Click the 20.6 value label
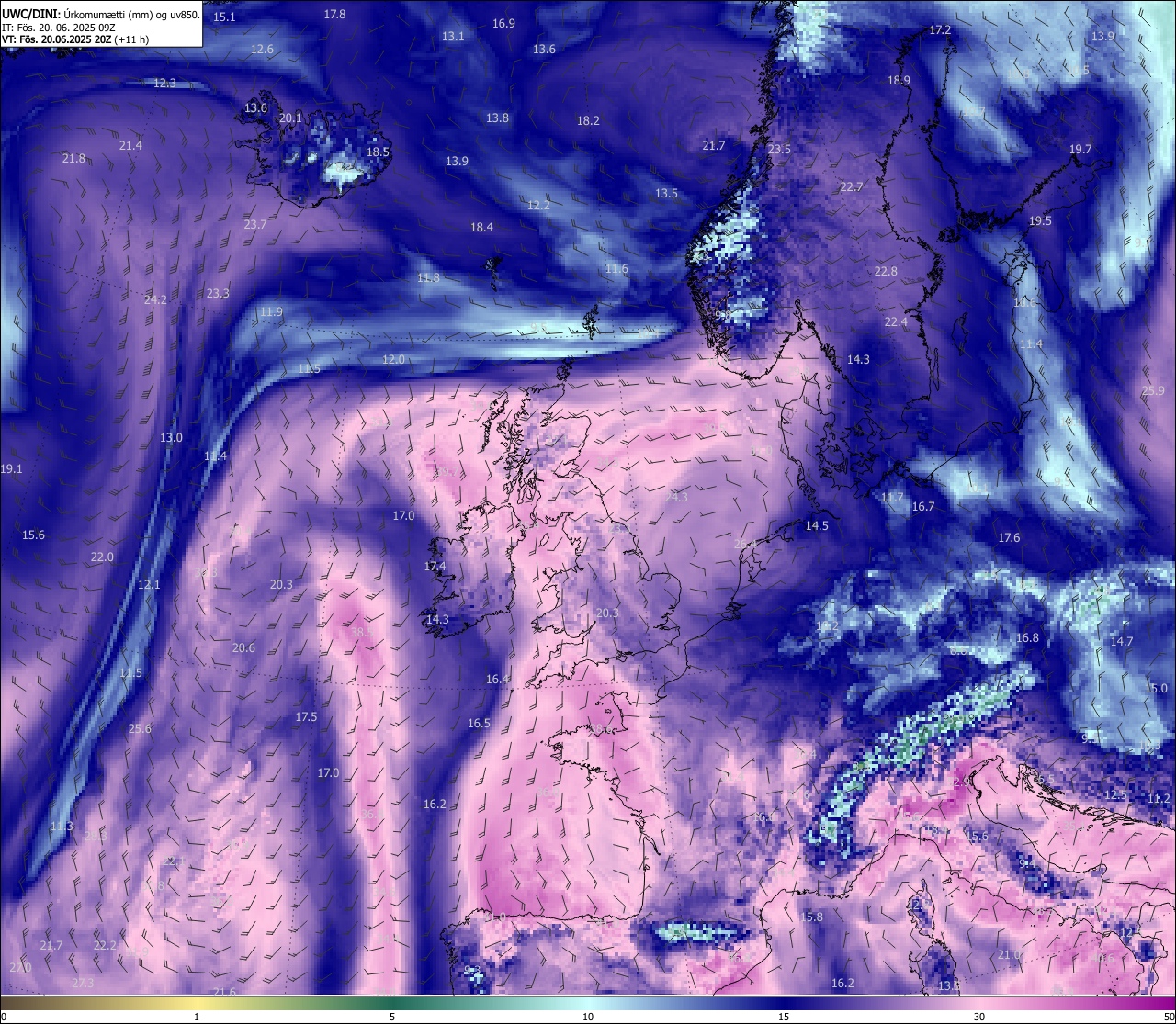 click(243, 647)
